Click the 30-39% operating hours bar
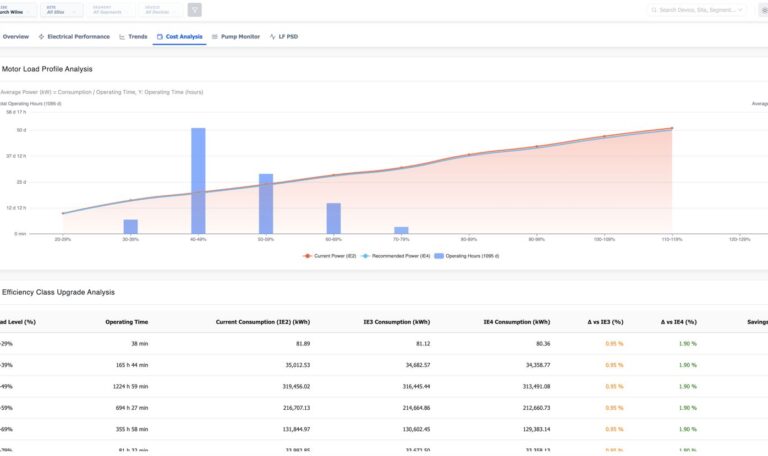Image resolution: width=768 pixels, height=456 pixels. pyautogui.click(x=131, y=227)
